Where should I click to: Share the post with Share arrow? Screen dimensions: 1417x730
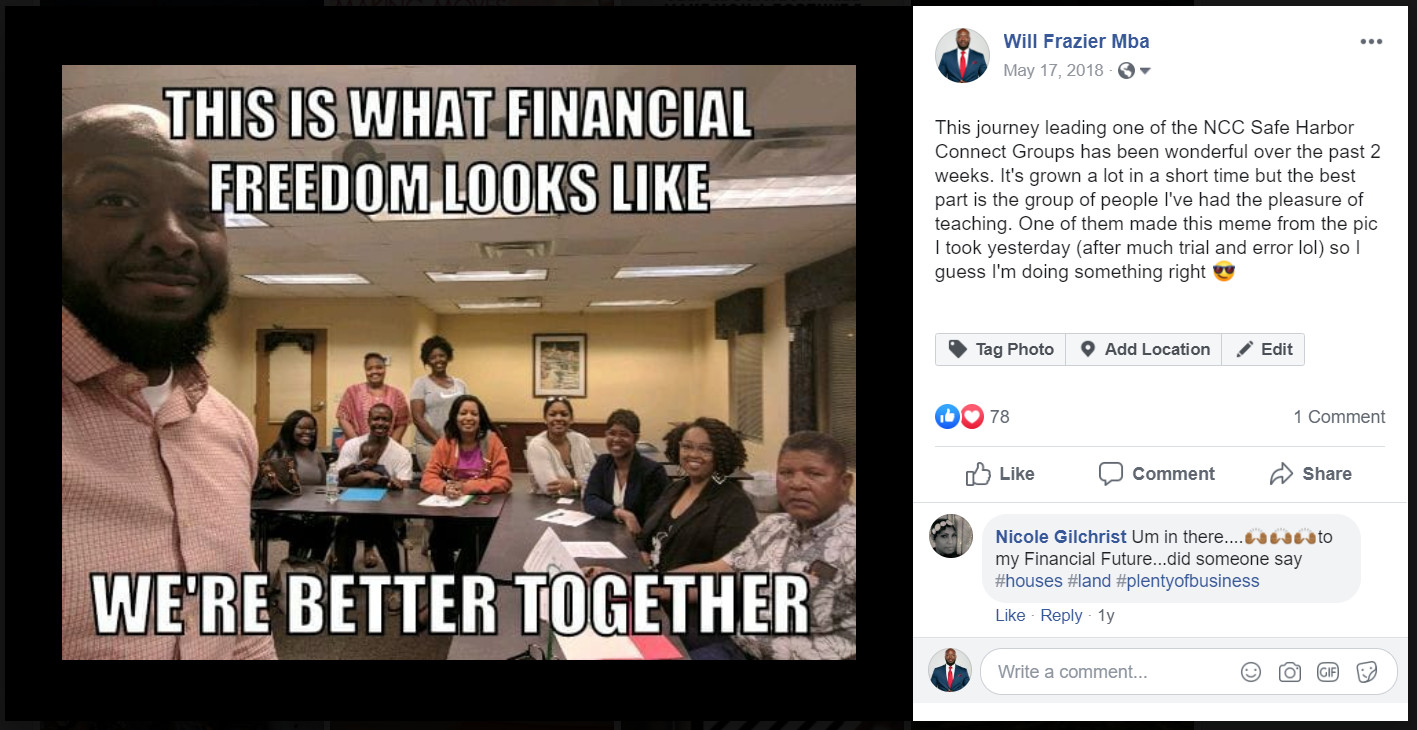(x=1310, y=474)
